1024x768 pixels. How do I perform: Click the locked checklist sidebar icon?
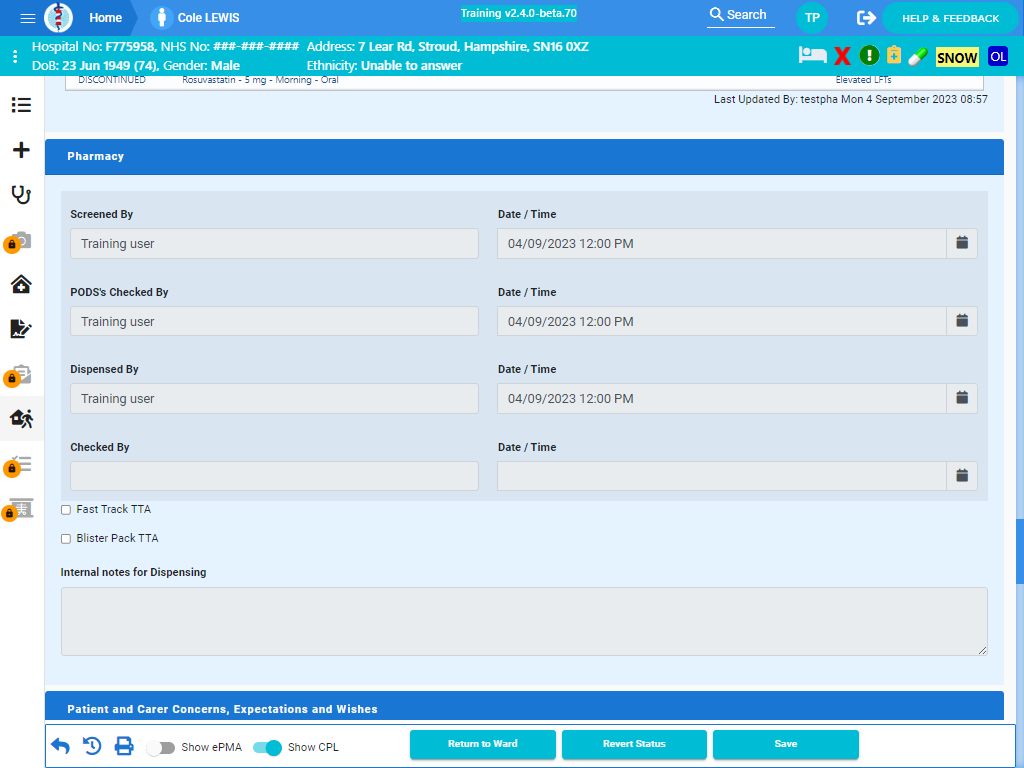(18, 465)
